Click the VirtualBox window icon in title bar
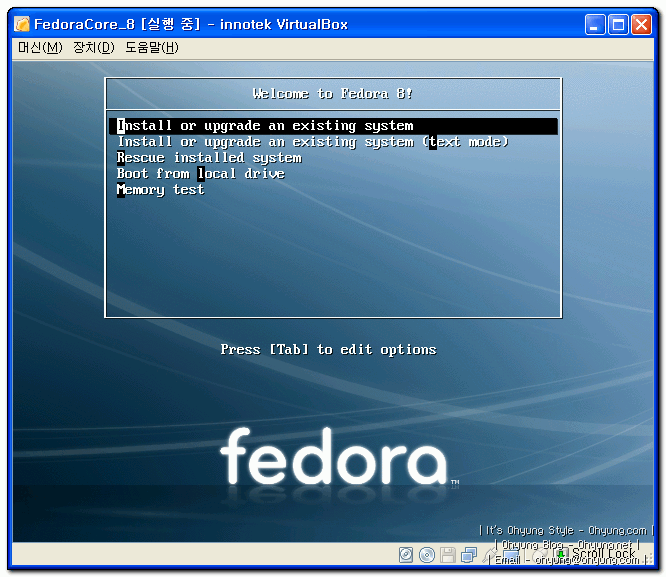 22,24
